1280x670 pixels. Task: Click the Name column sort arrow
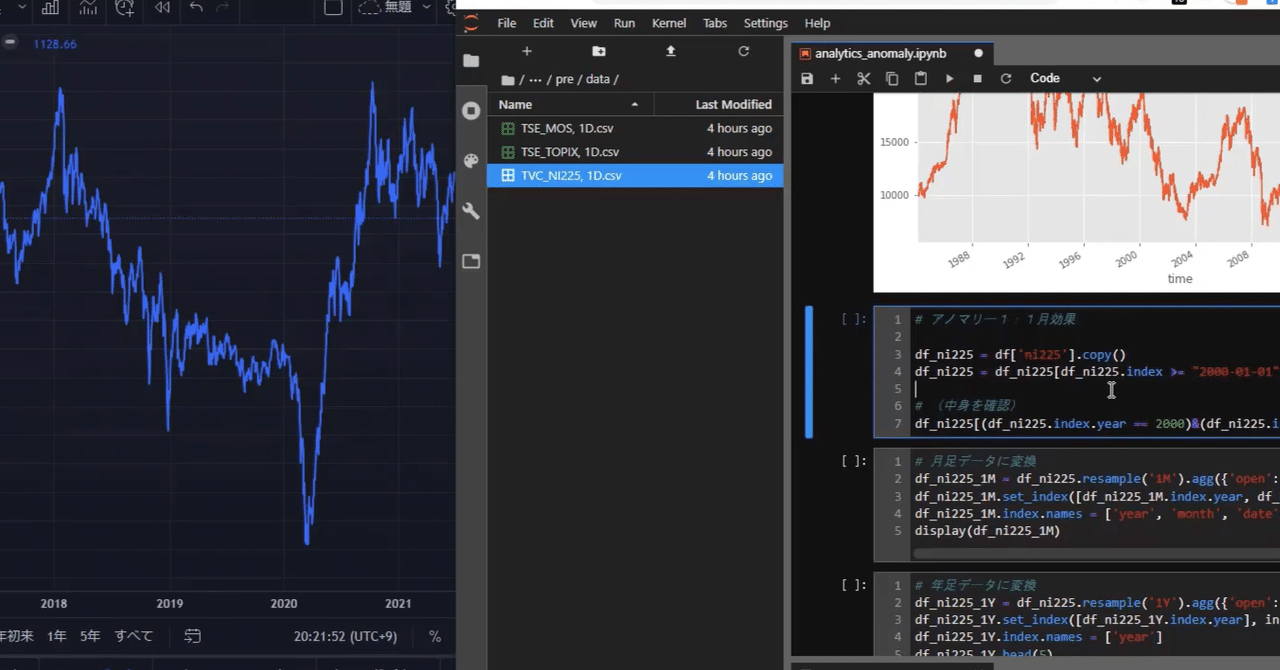coord(635,104)
